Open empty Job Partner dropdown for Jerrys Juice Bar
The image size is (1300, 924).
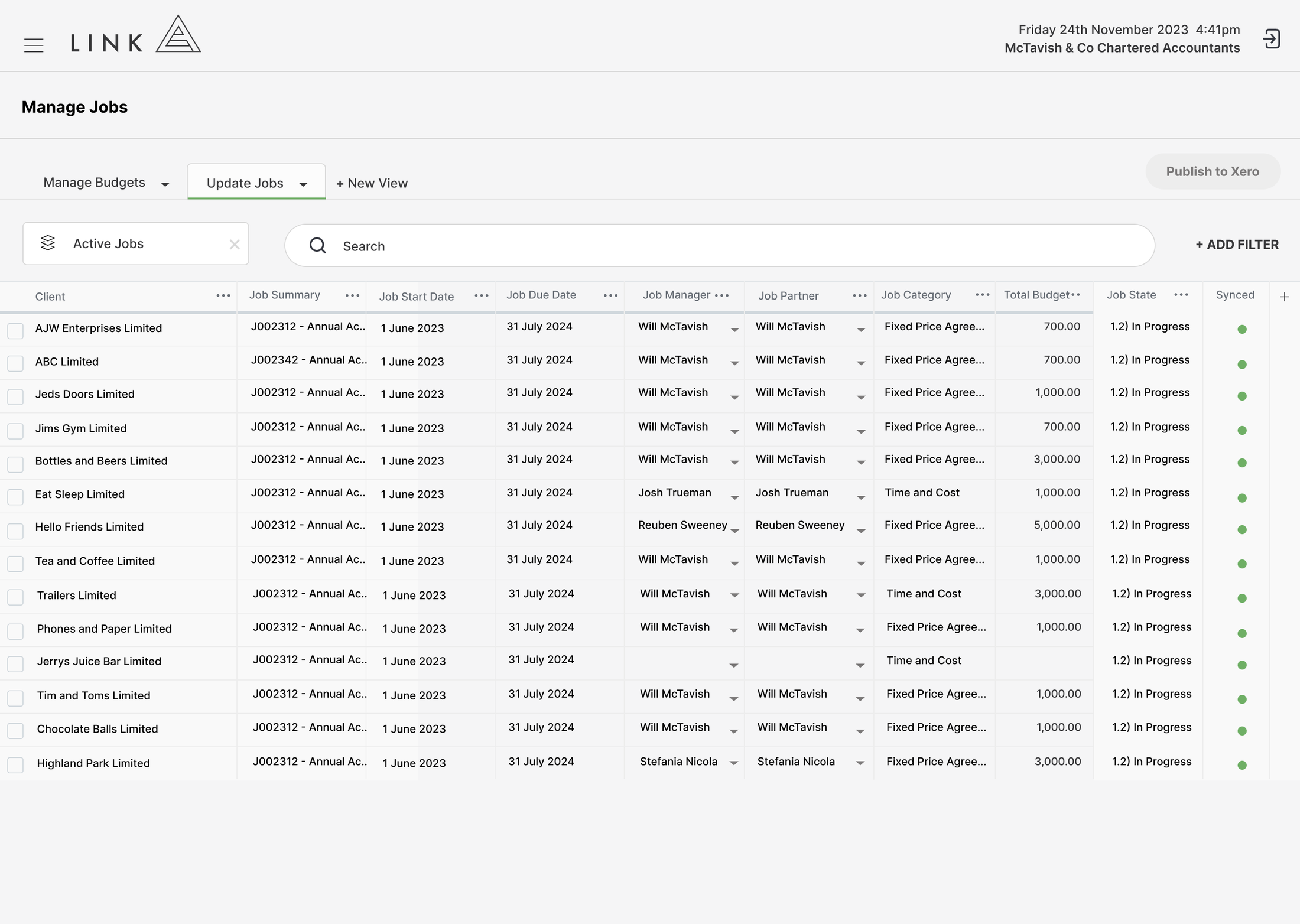coord(860,665)
